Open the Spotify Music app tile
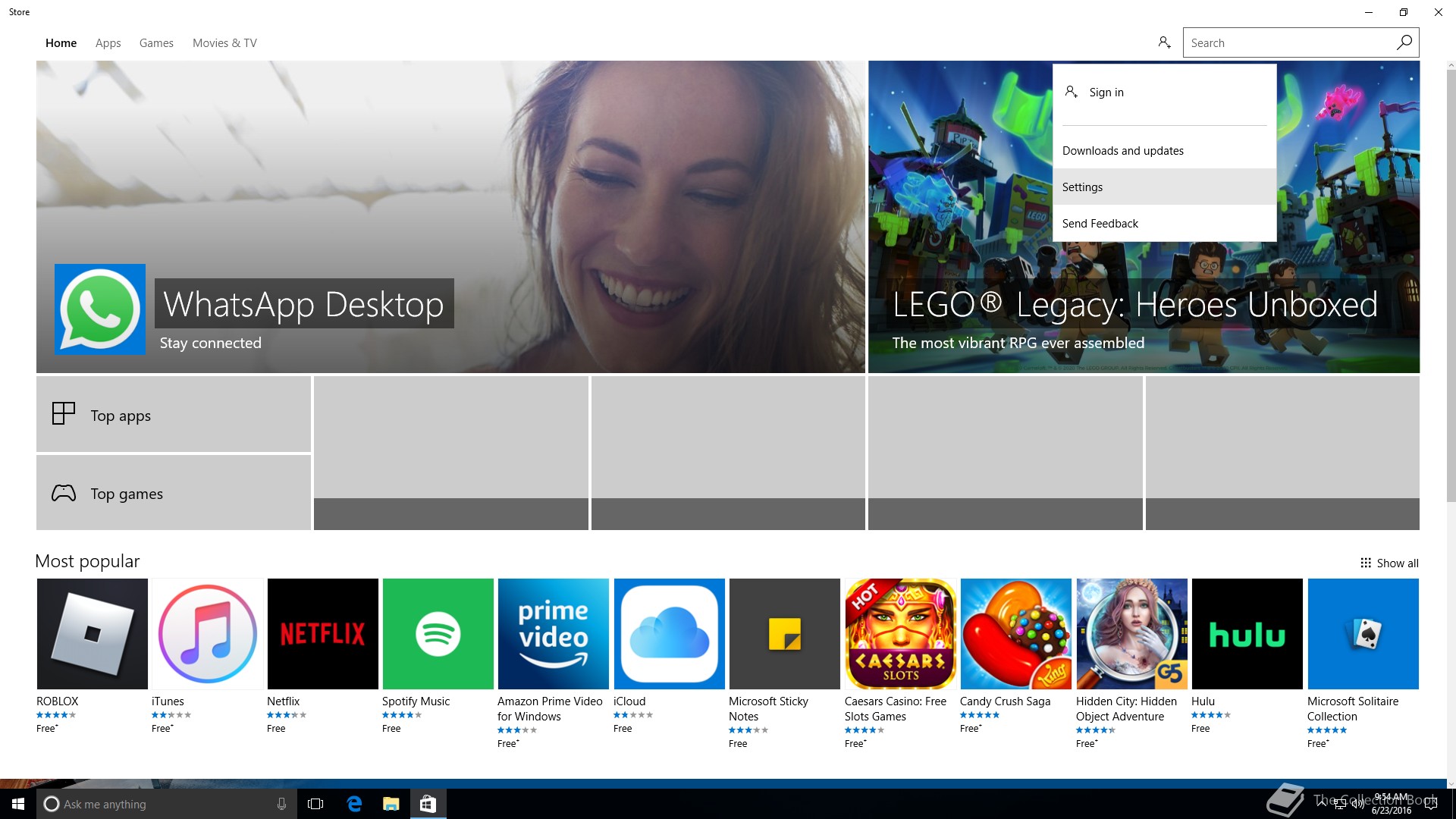 tap(438, 634)
